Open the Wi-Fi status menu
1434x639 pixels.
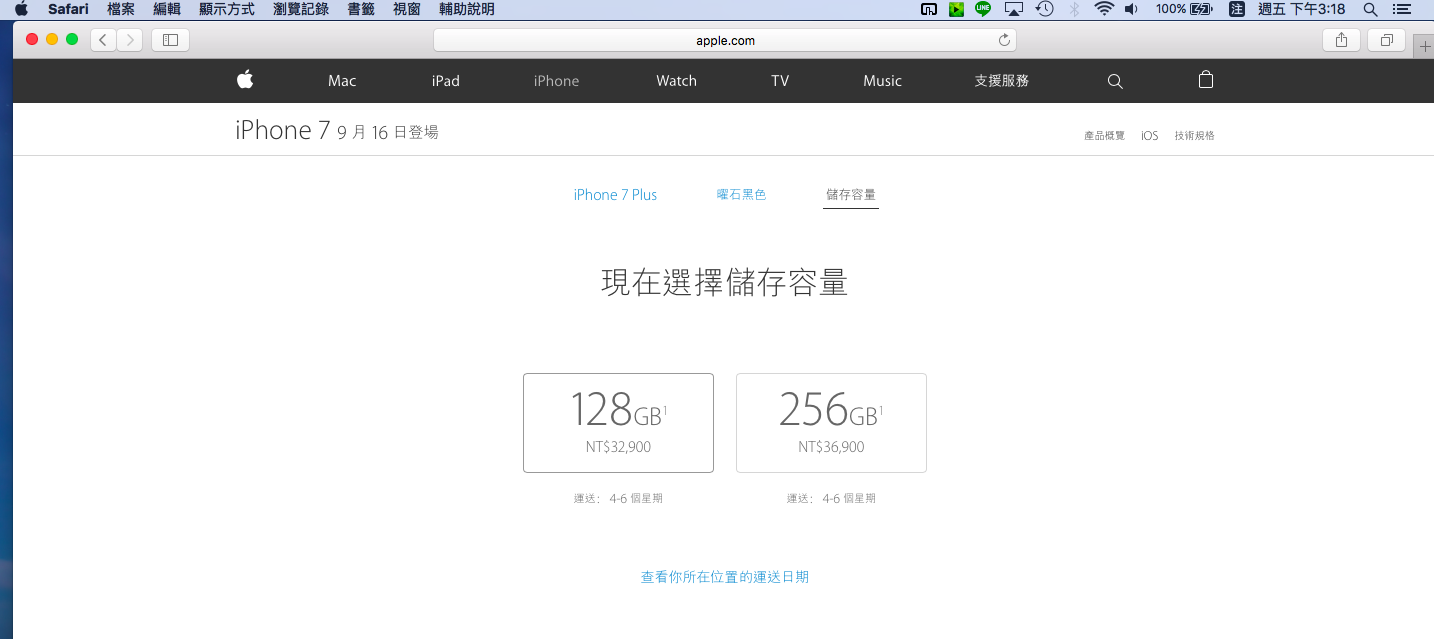pyautogui.click(x=1103, y=9)
